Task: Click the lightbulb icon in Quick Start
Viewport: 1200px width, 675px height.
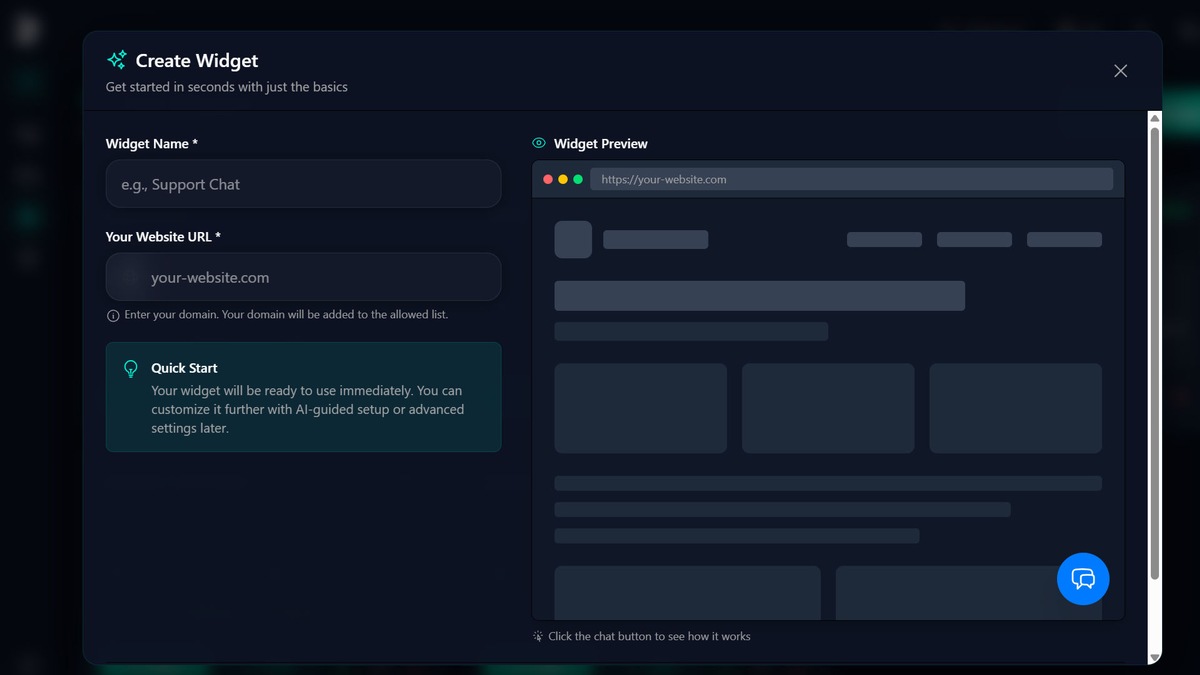Action: (x=130, y=369)
